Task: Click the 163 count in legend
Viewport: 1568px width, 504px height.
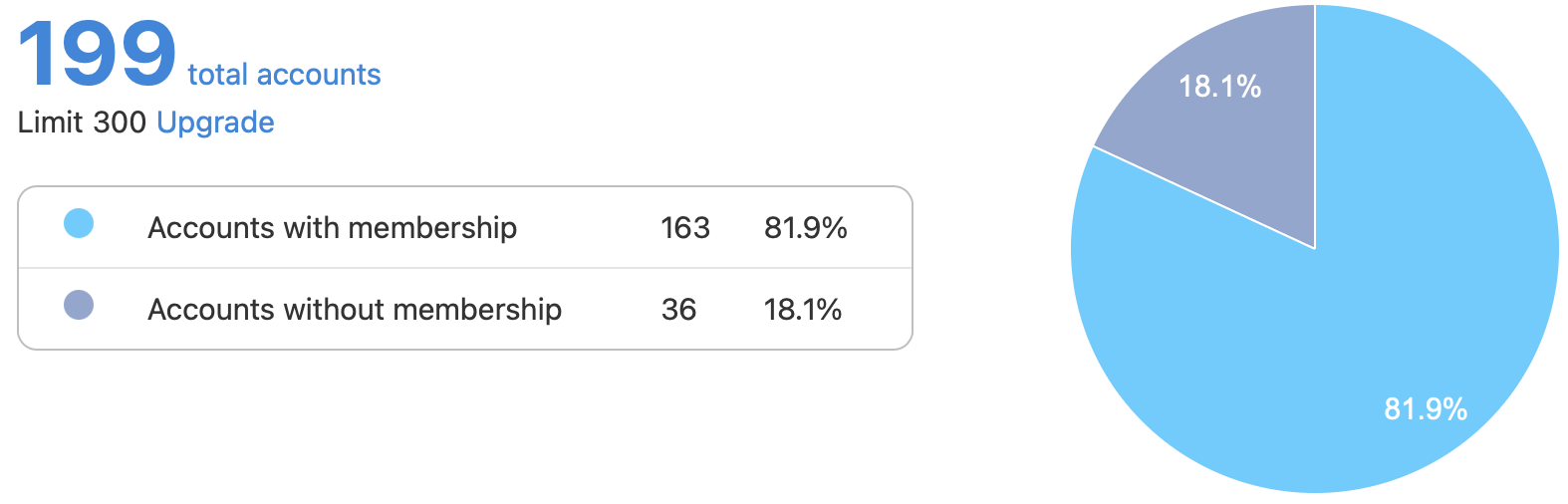Action: 685,228
